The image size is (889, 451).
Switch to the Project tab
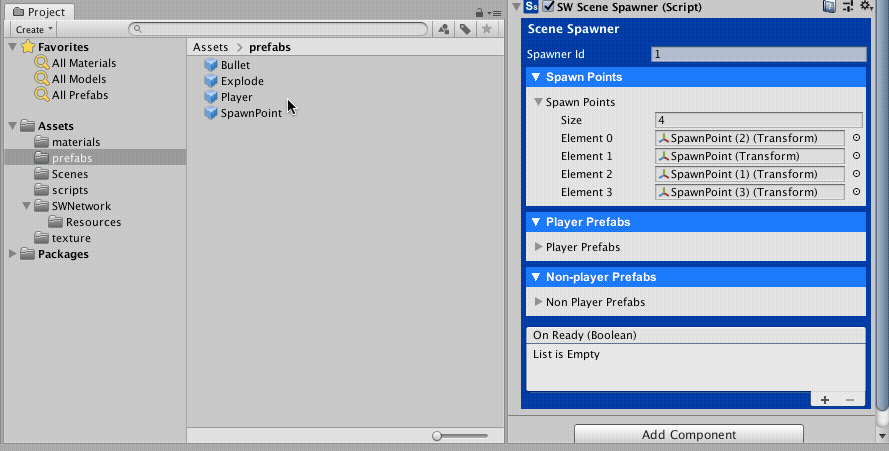click(x=39, y=12)
